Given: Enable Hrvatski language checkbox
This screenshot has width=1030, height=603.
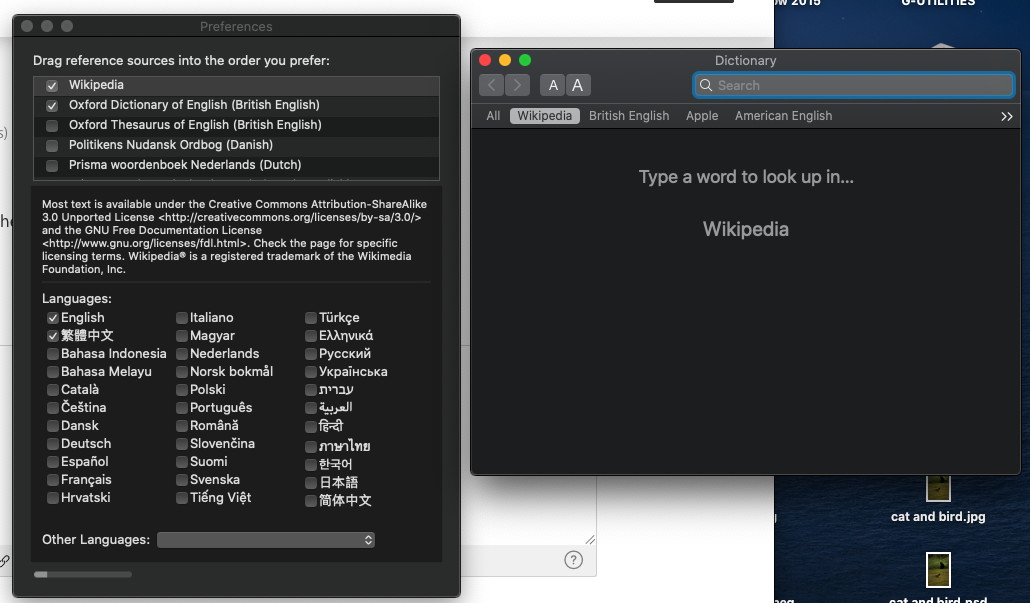Looking at the screenshot, I should coord(53,498).
